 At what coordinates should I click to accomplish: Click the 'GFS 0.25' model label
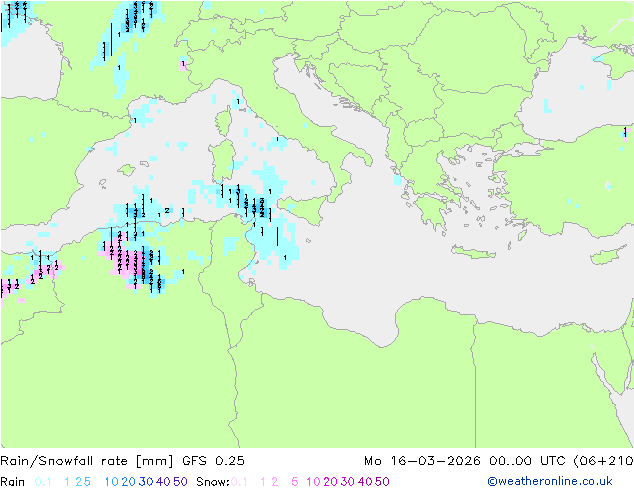click(x=213, y=461)
